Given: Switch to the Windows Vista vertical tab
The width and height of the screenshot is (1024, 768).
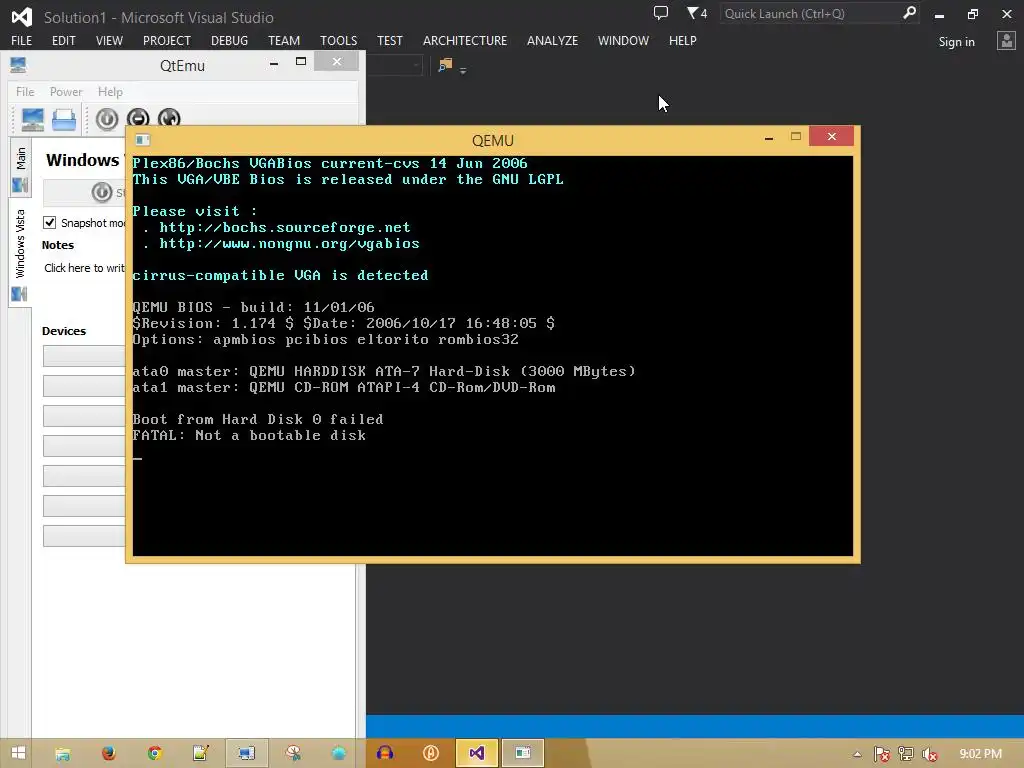Looking at the screenshot, I should coord(20,251).
